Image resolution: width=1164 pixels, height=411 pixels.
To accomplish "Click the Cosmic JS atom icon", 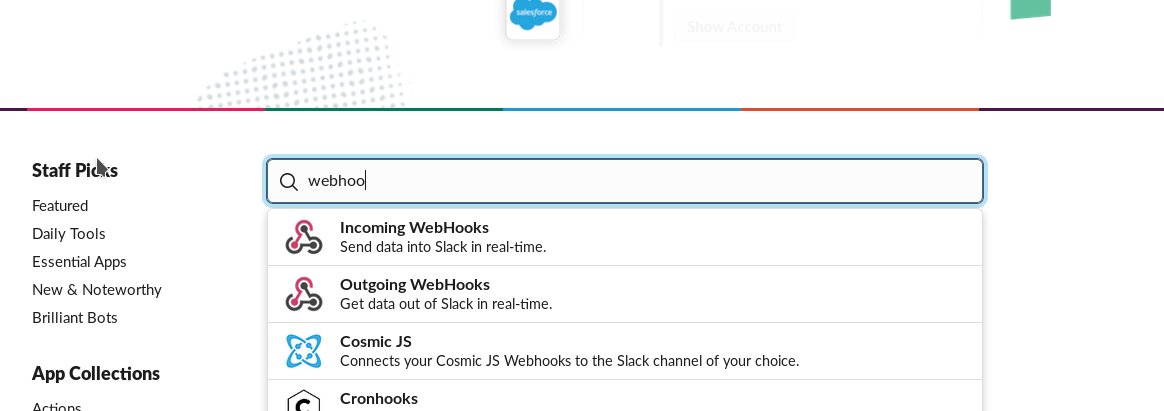I will click(x=304, y=351).
